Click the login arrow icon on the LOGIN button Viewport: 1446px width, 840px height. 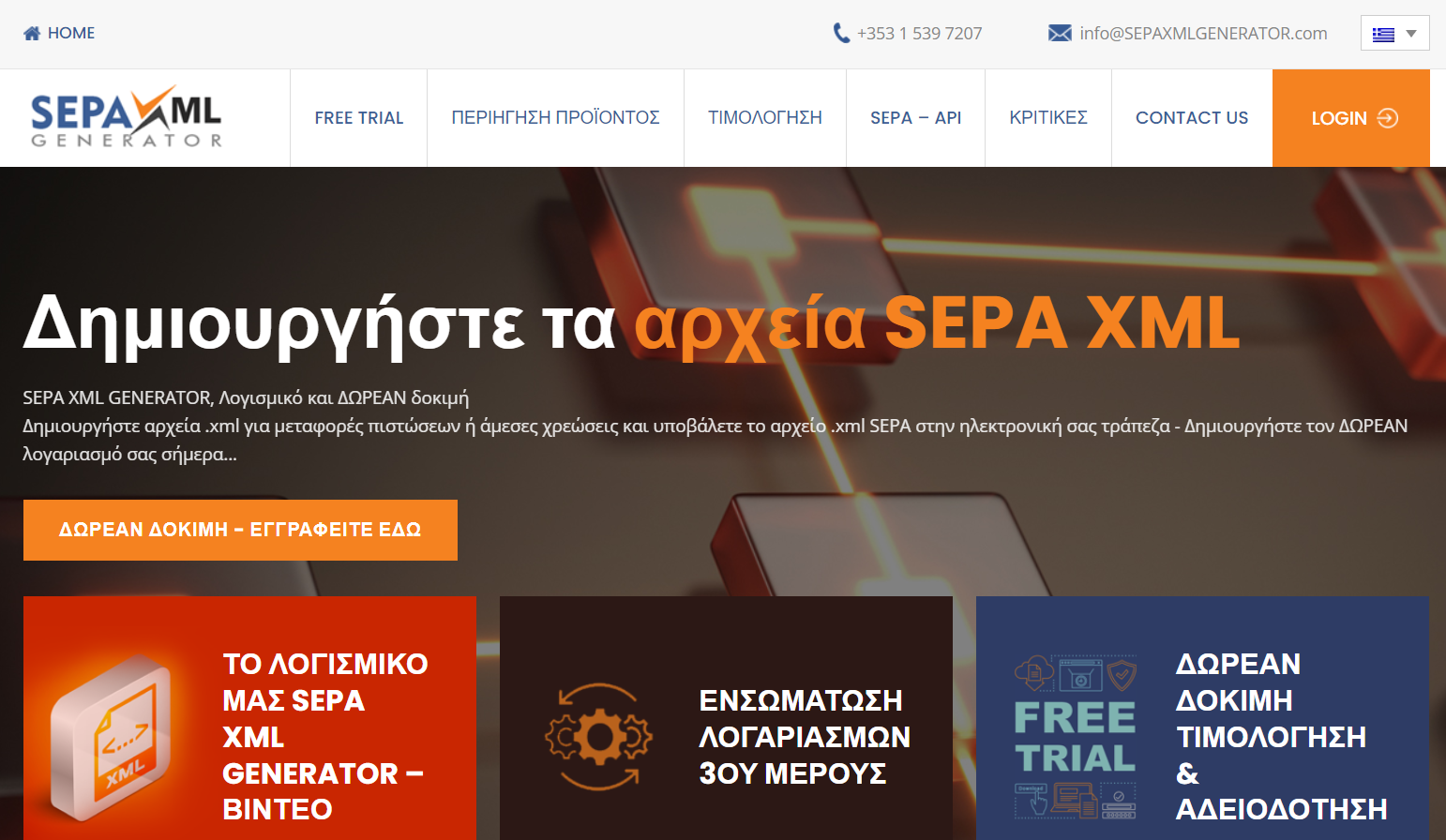[1385, 118]
